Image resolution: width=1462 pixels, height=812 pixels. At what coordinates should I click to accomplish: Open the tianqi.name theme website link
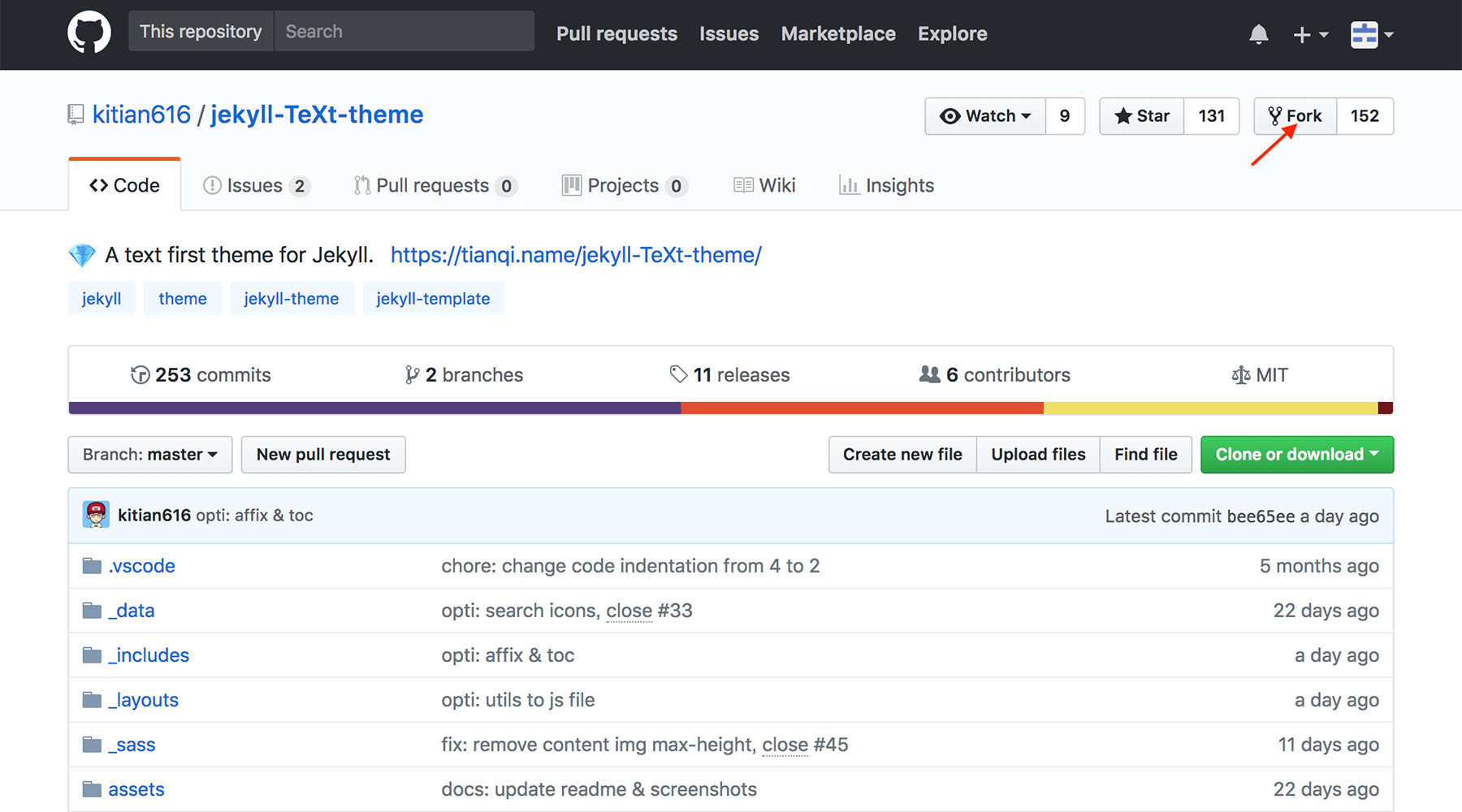576,255
